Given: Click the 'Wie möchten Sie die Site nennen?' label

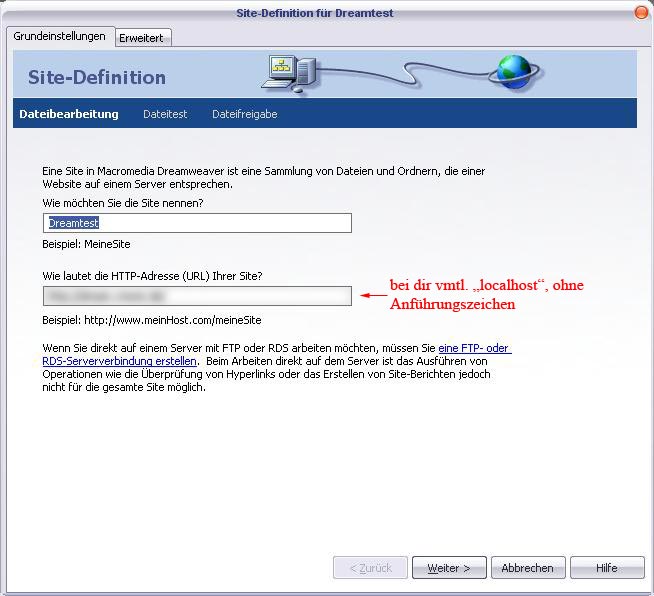Looking at the screenshot, I should 123,203.
